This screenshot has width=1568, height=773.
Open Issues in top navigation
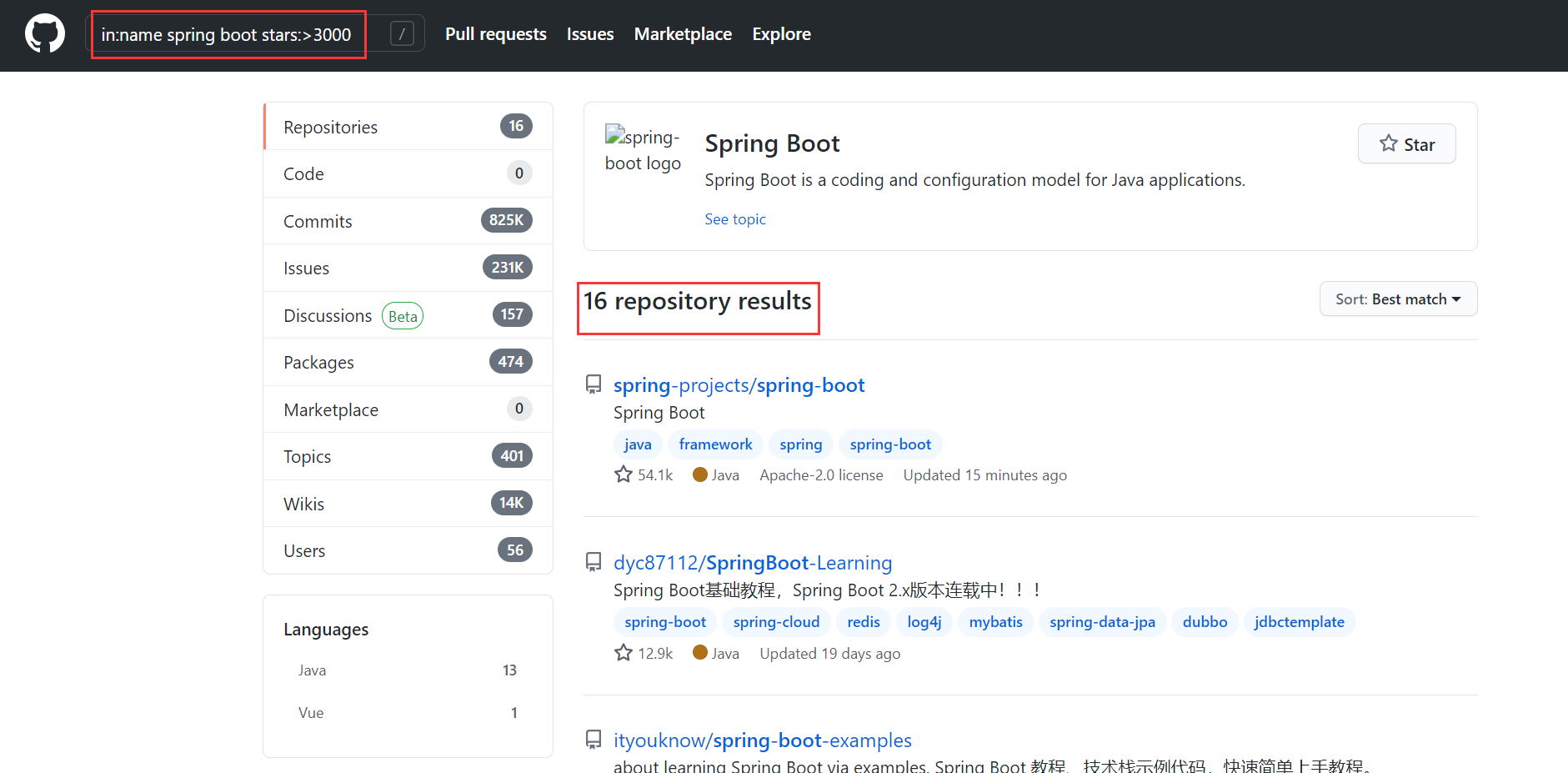pos(590,34)
